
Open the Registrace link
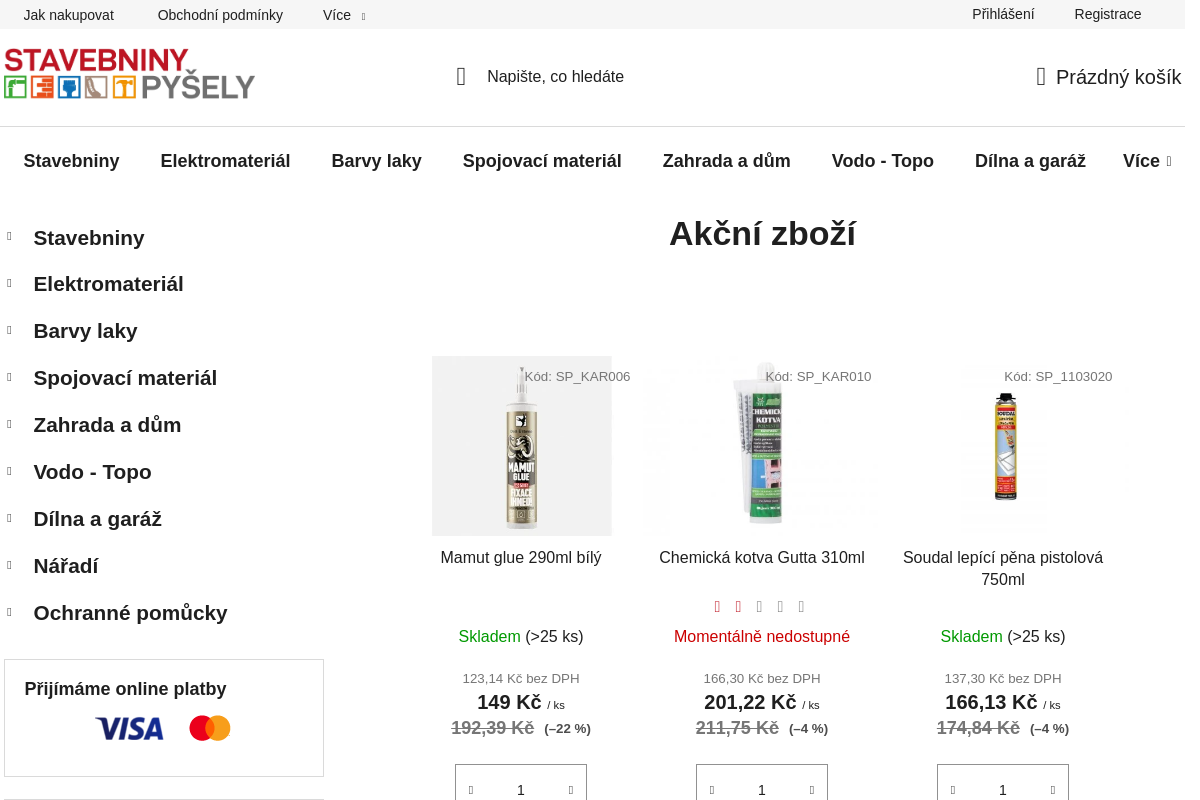click(1107, 14)
